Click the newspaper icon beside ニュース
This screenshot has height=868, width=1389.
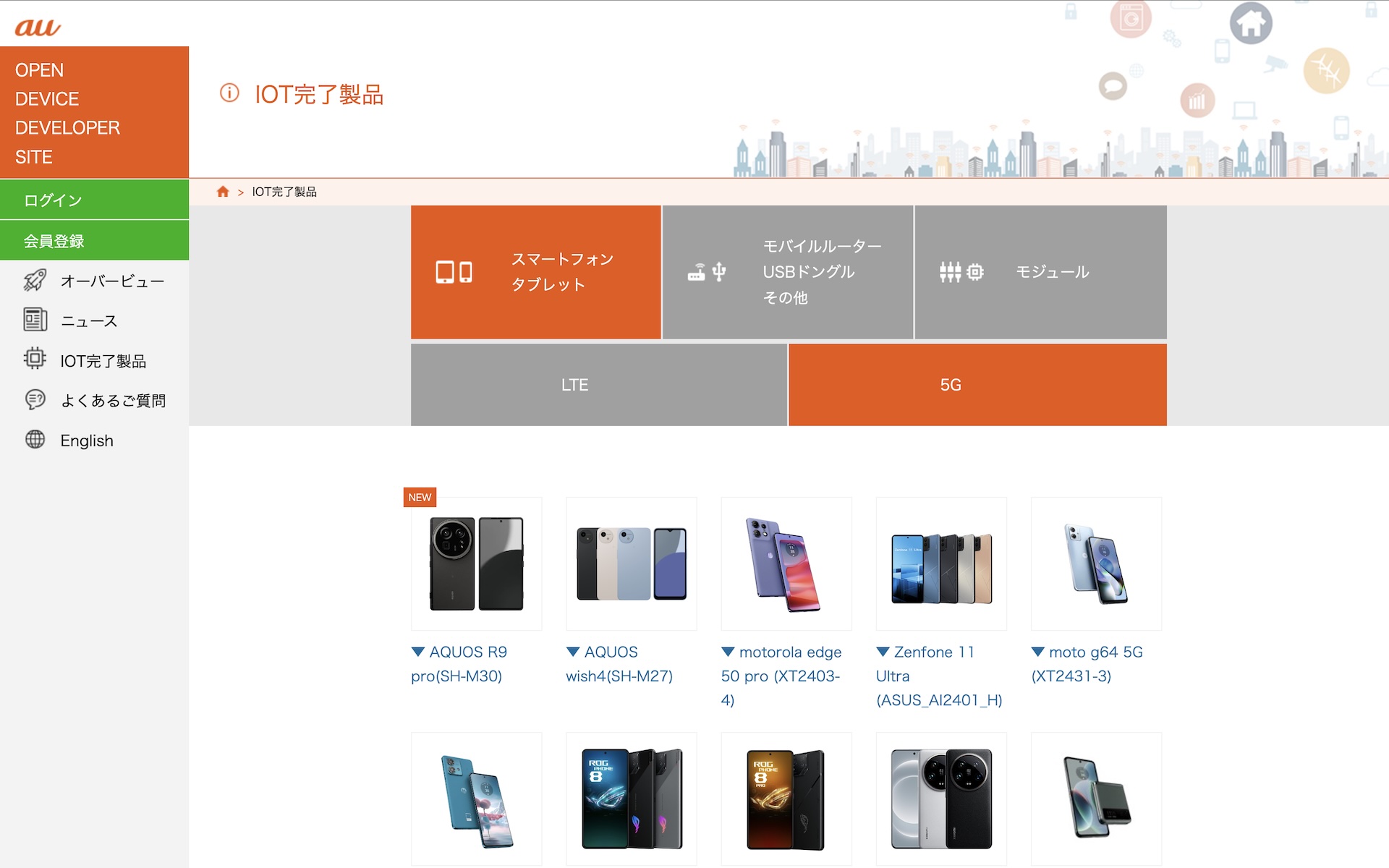tap(35, 320)
